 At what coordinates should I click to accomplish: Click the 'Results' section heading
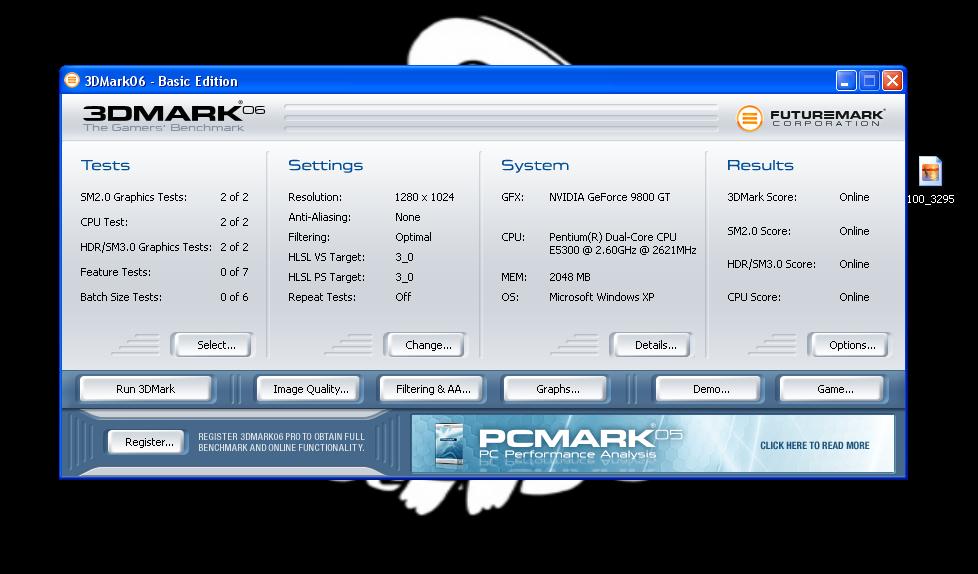[760, 165]
